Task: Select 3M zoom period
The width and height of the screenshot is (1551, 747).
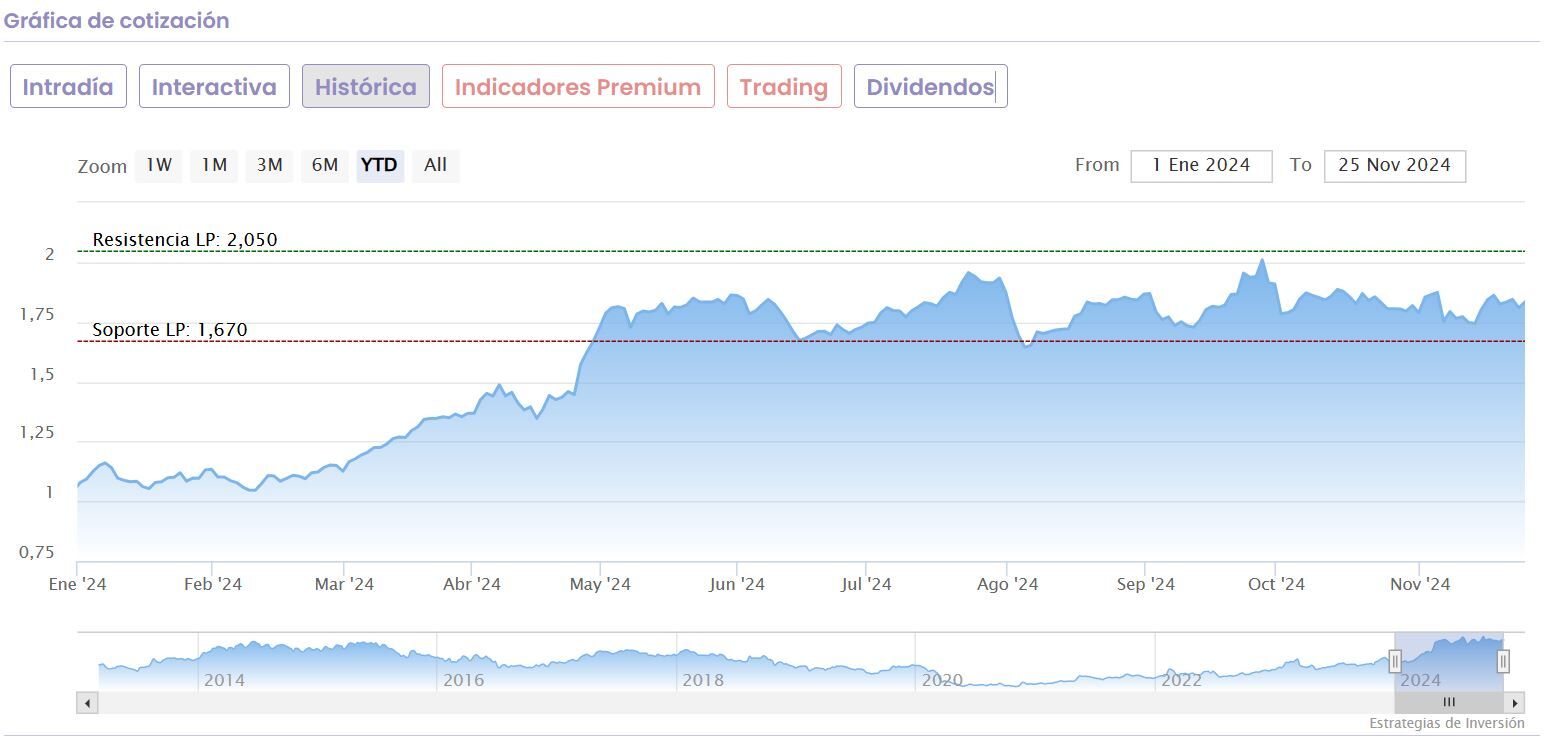Action: point(269,165)
